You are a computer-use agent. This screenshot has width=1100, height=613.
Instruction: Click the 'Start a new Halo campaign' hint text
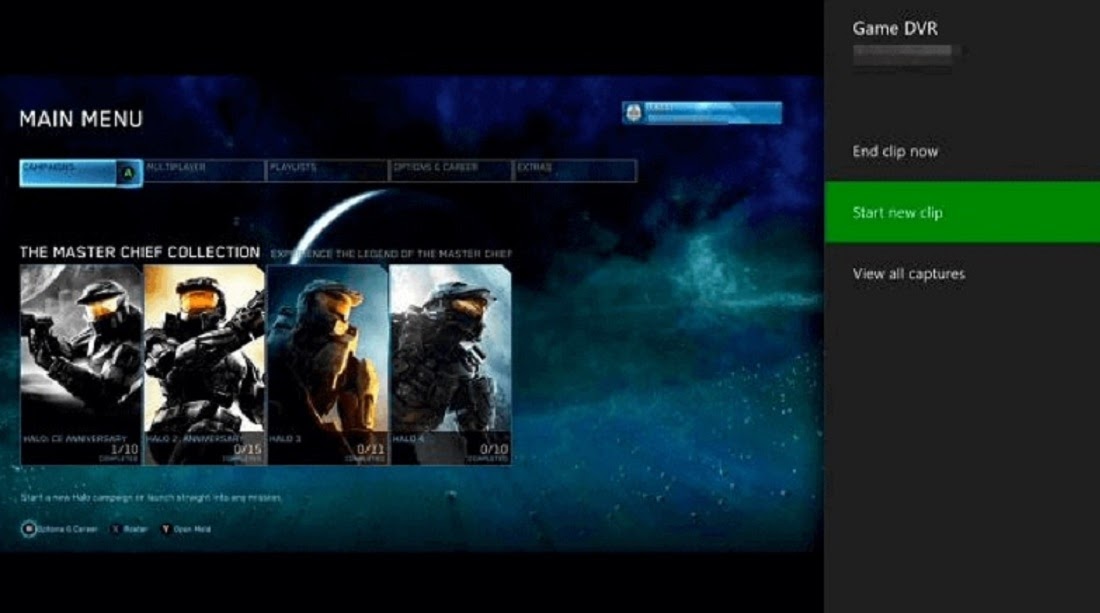tap(151, 498)
